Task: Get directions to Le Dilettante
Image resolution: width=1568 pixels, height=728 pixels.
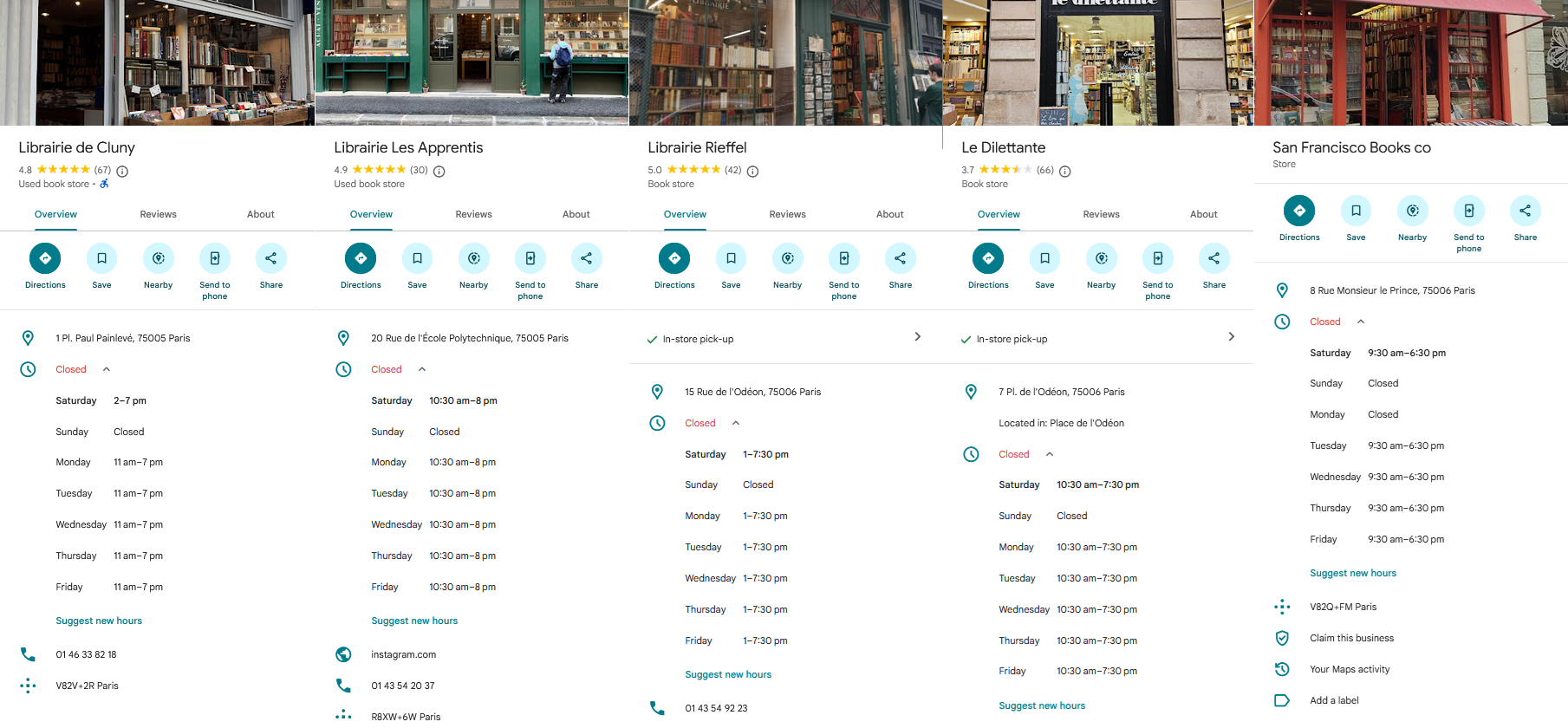Action: point(988,258)
